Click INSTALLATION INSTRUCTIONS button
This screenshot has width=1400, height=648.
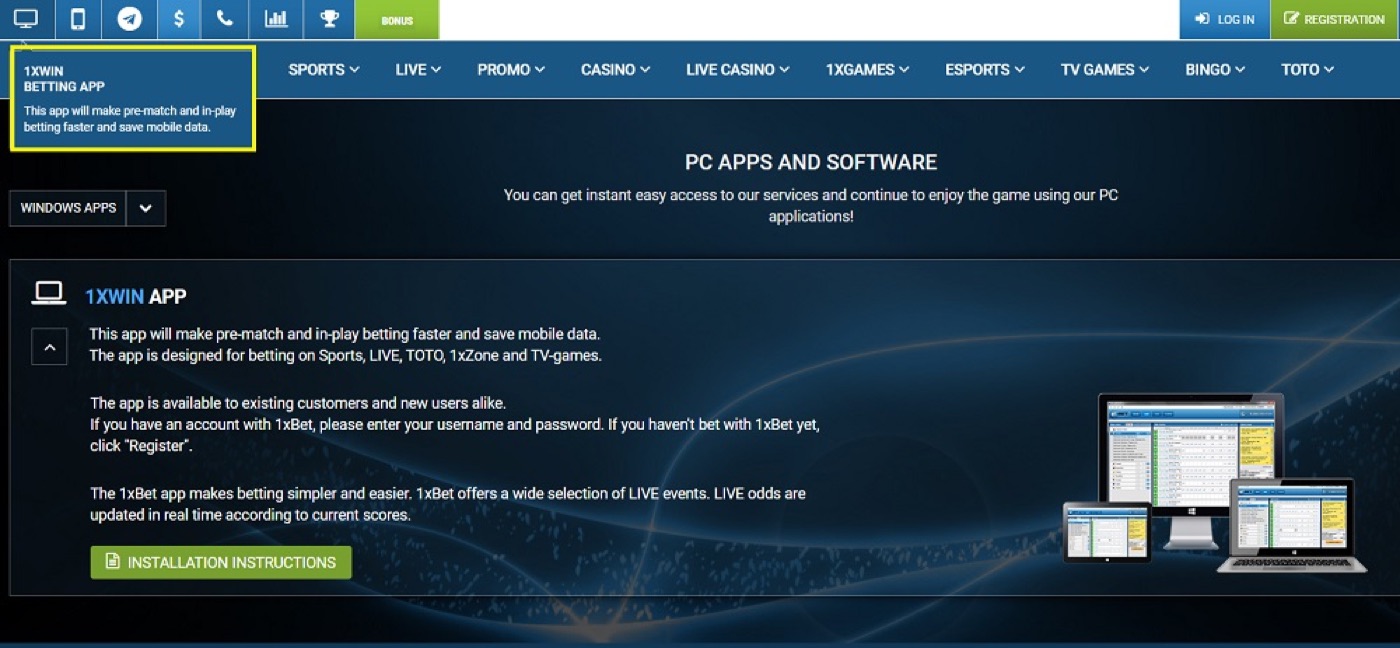coord(221,562)
